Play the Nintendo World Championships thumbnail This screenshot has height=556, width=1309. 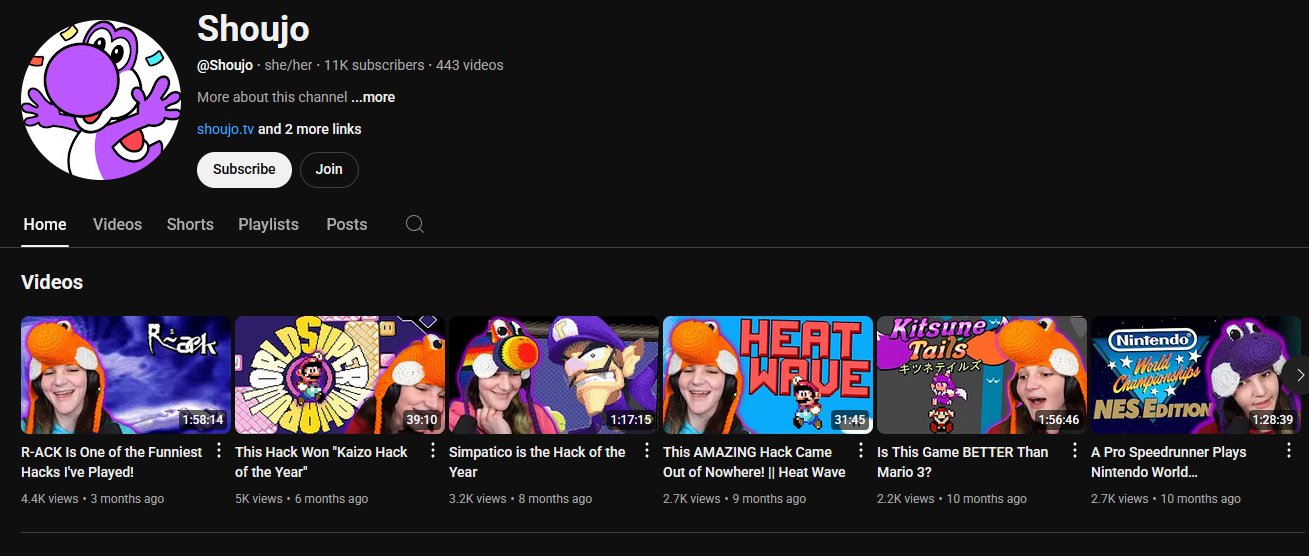(x=1196, y=375)
